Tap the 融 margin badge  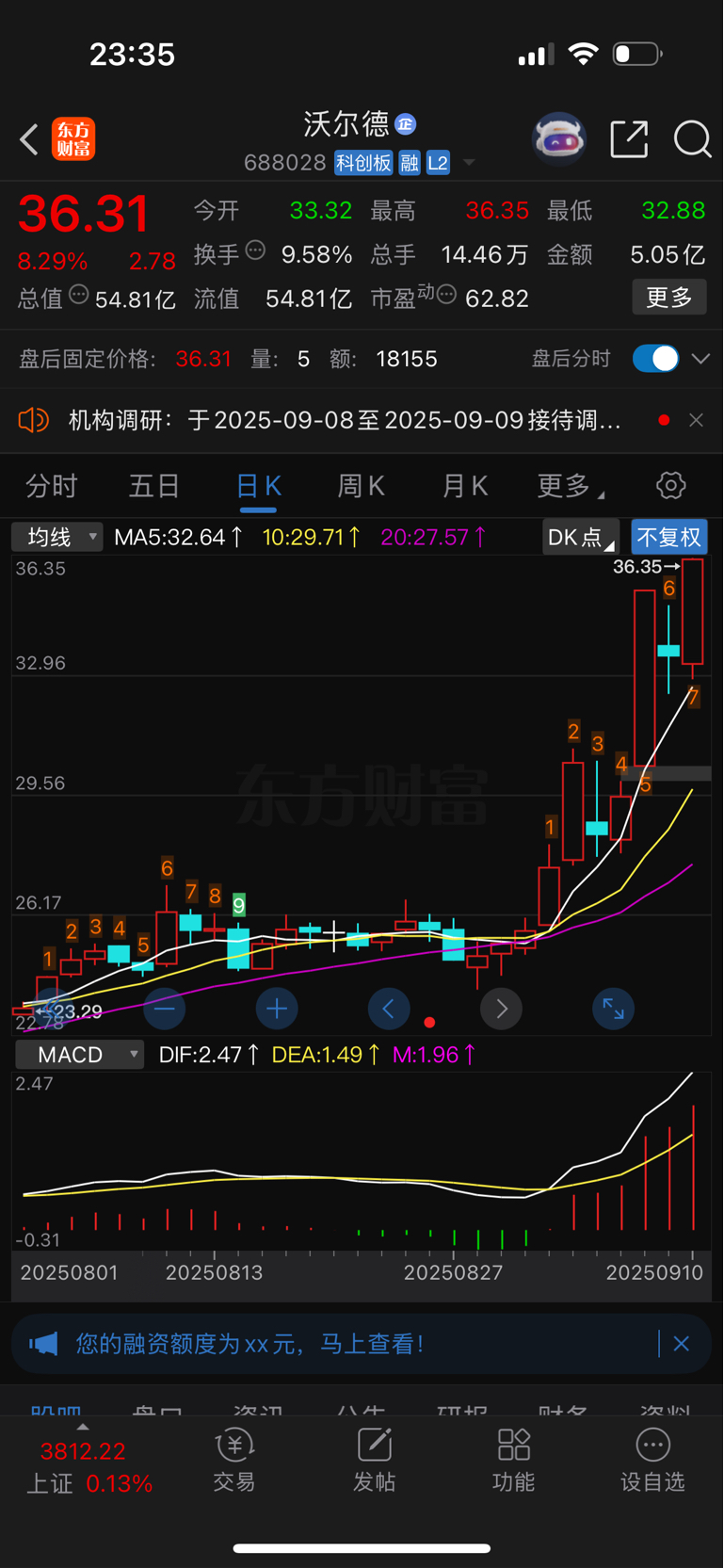[x=410, y=163]
